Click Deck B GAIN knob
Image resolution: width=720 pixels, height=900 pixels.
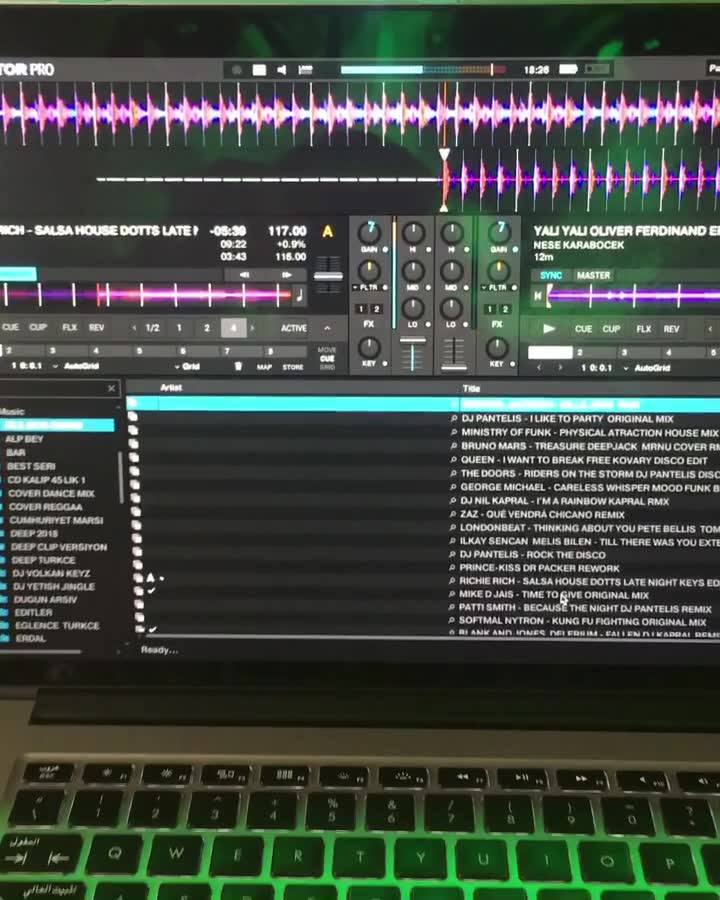coord(499,231)
